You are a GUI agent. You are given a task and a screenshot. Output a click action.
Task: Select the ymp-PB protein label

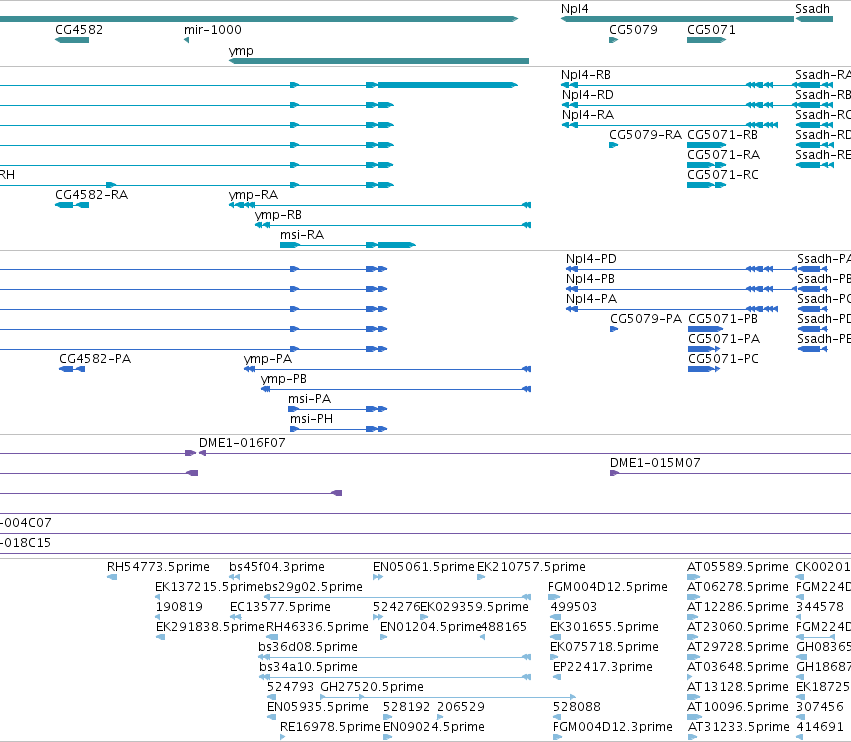(284, 379)
